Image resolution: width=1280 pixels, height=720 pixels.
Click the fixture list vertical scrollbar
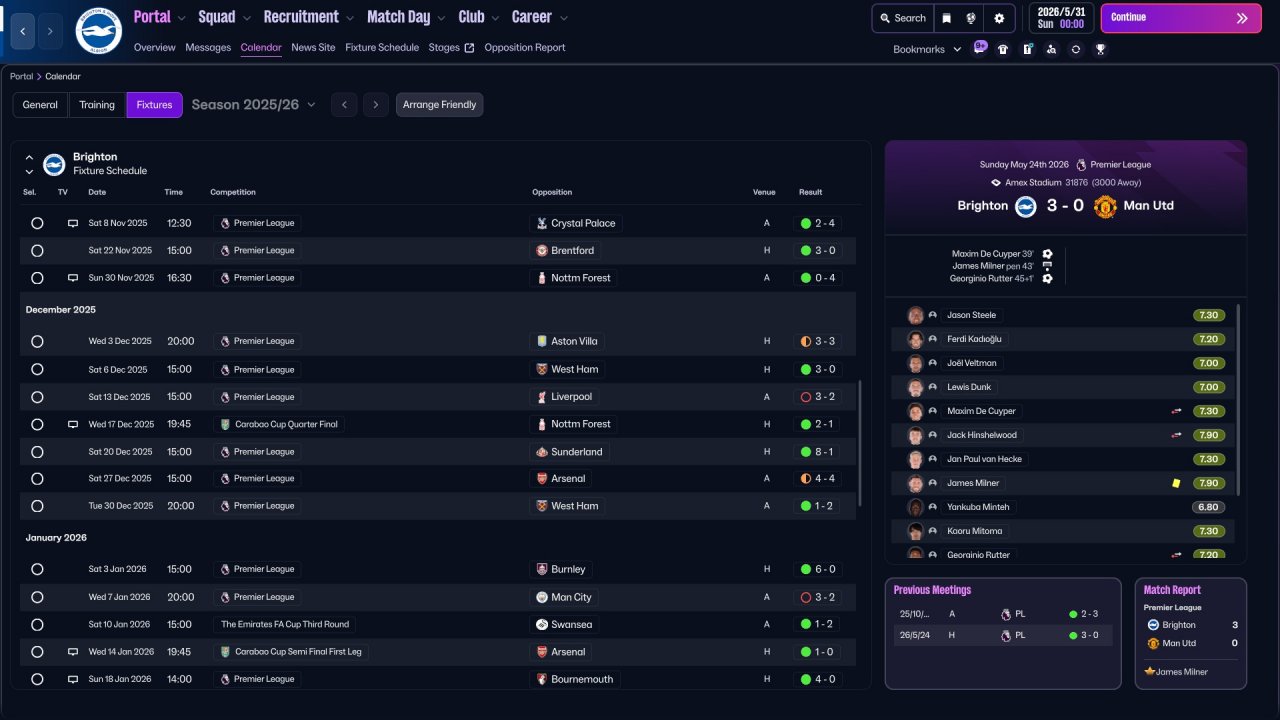pos(859,443)
